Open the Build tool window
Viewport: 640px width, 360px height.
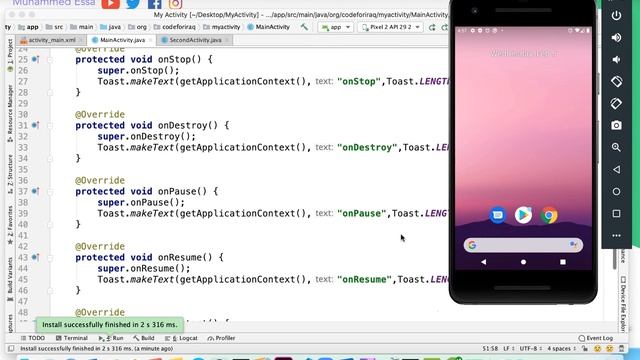(144, 338)
